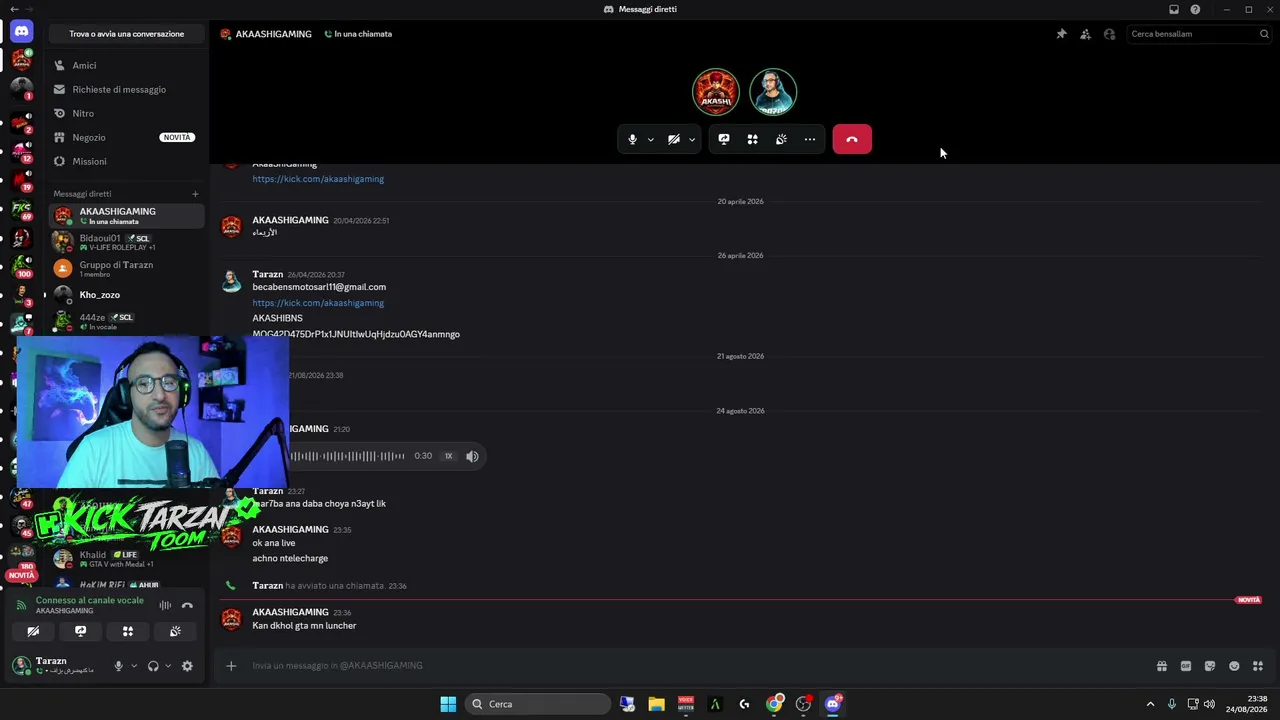Expand camera options arrow in call controls
The height and width of the screenshot is (720, 1280).
point(691,139)
